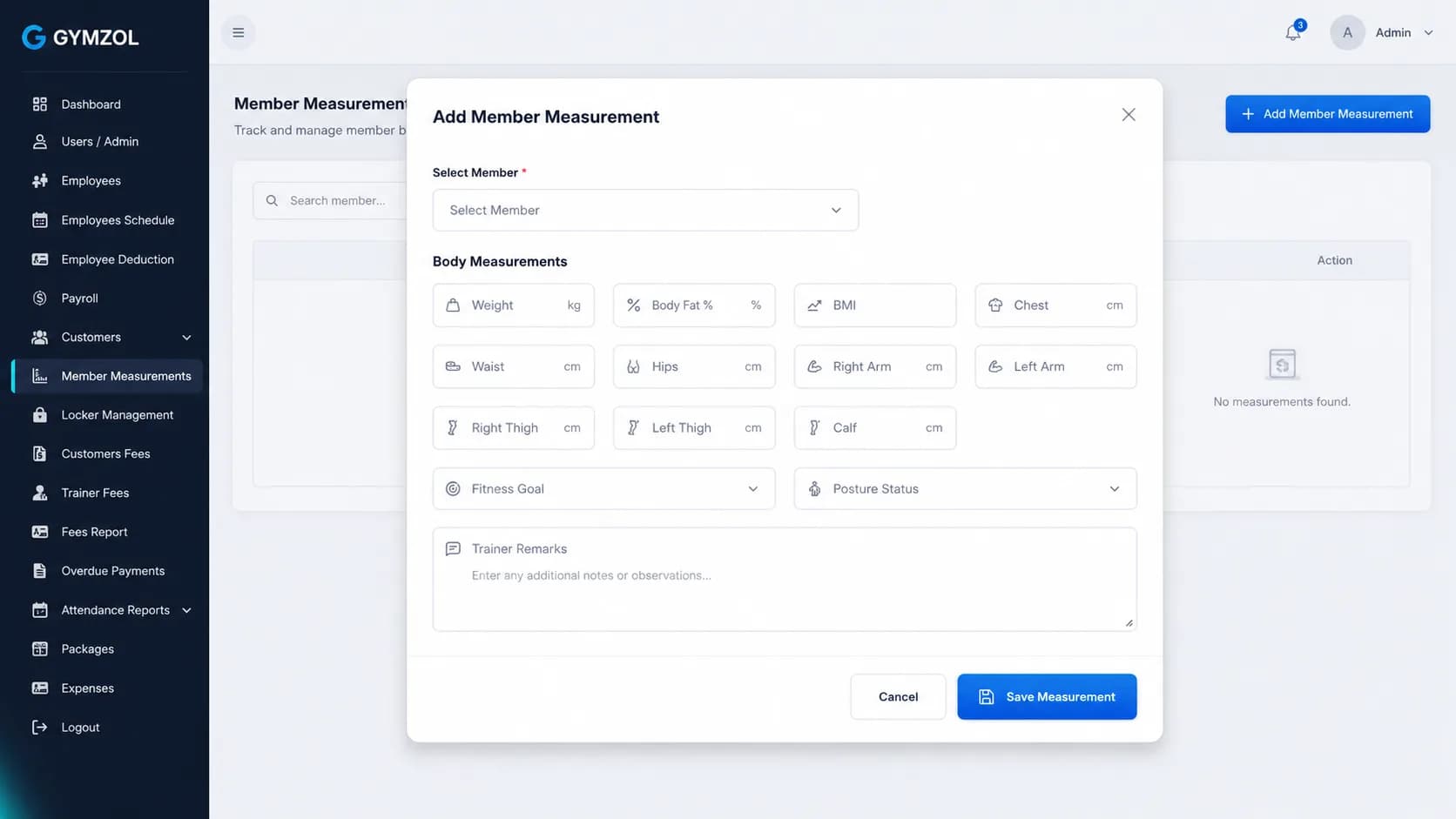Click the Trainer Remarks text area

coord(785,580)
